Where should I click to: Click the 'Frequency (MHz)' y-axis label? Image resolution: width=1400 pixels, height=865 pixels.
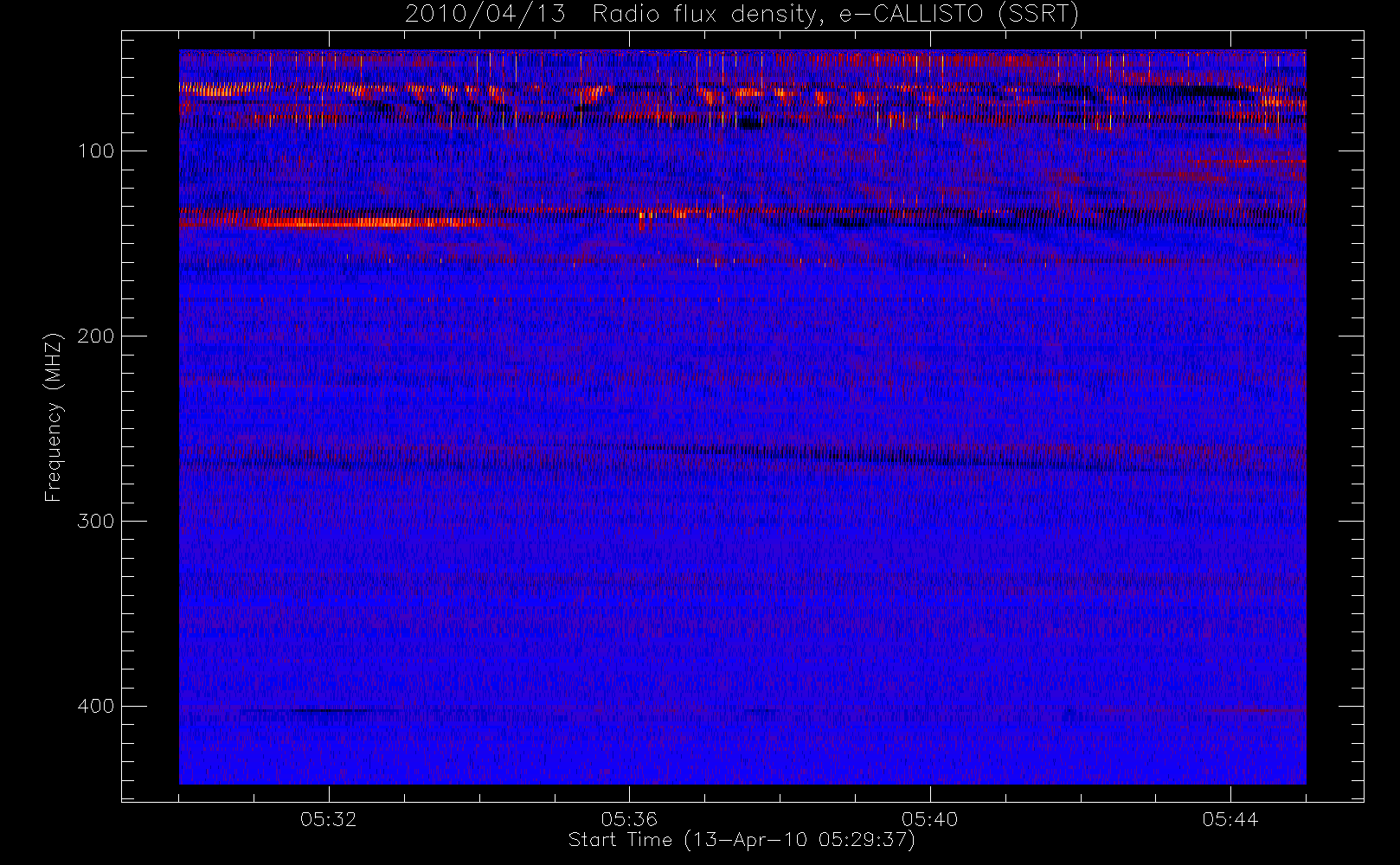pyautogui.click(x=54, y=417)
